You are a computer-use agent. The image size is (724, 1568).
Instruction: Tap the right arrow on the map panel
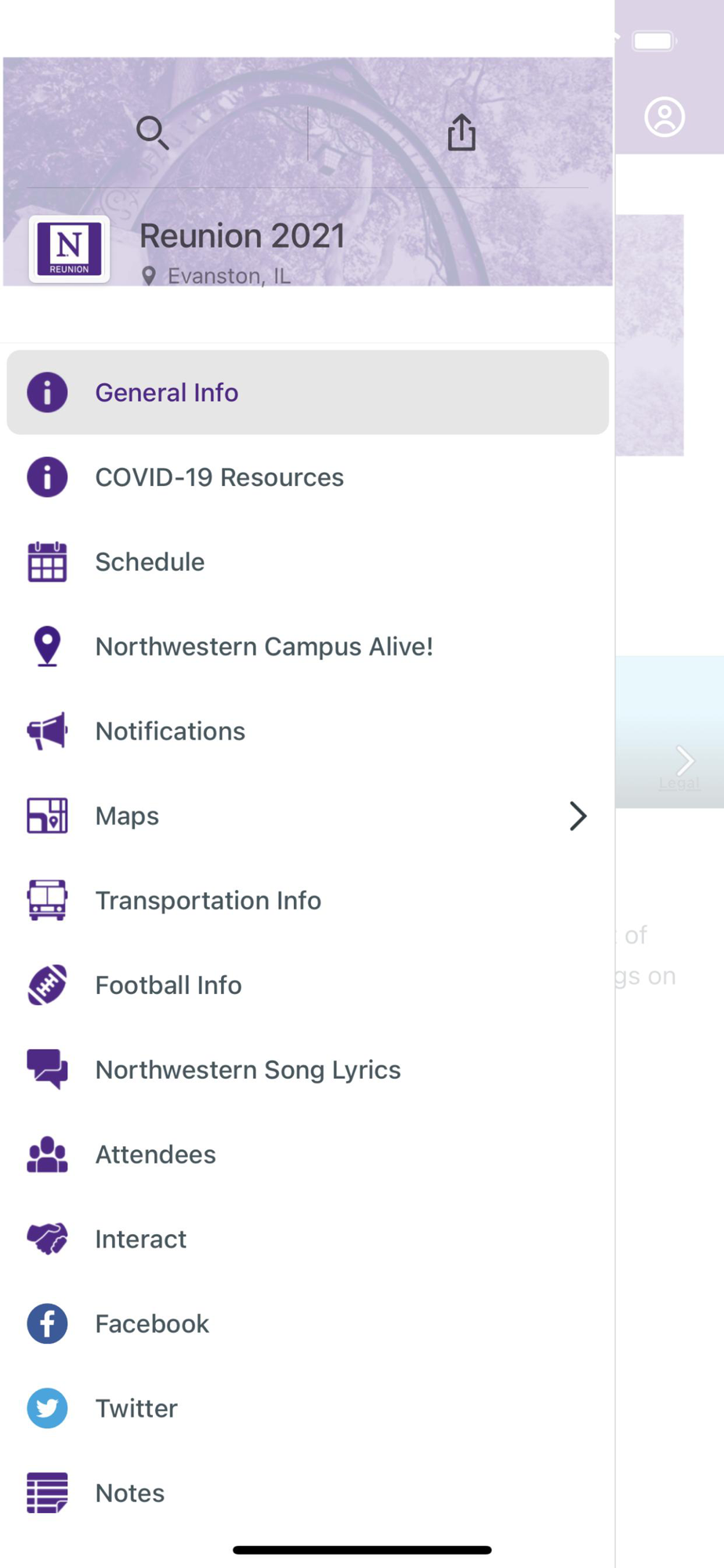pyautogui.click(x=685, y=759)
